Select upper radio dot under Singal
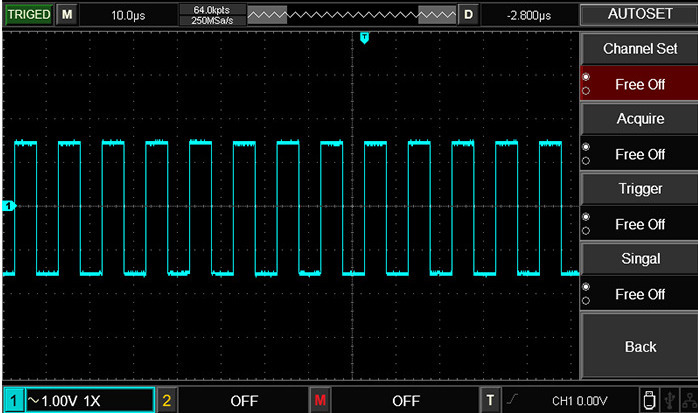The image size is (698, 413). click(x=586, y=287)
